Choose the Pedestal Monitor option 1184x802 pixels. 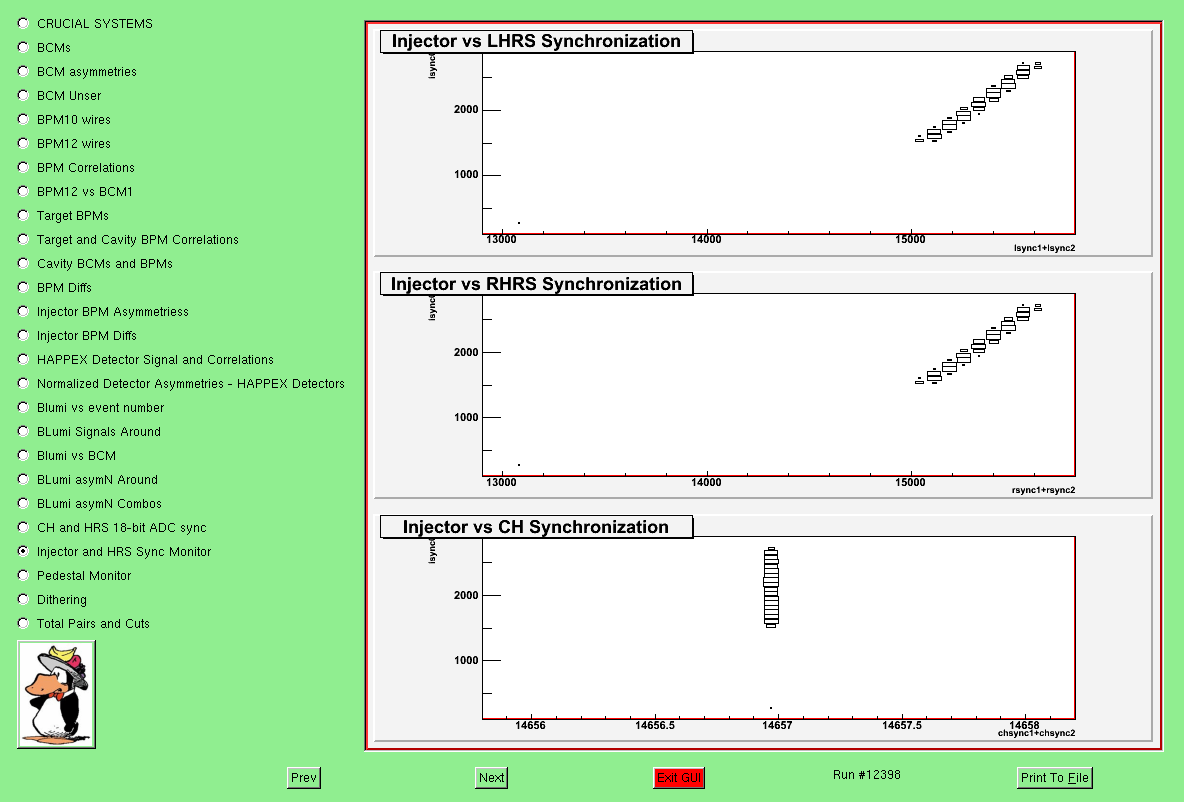(x=23, y=575)
